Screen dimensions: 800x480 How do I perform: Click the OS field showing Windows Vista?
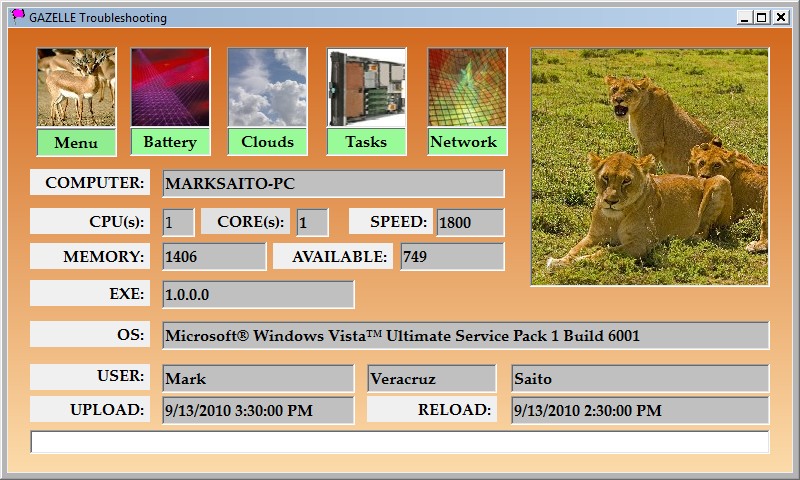(x=465, y=336)
